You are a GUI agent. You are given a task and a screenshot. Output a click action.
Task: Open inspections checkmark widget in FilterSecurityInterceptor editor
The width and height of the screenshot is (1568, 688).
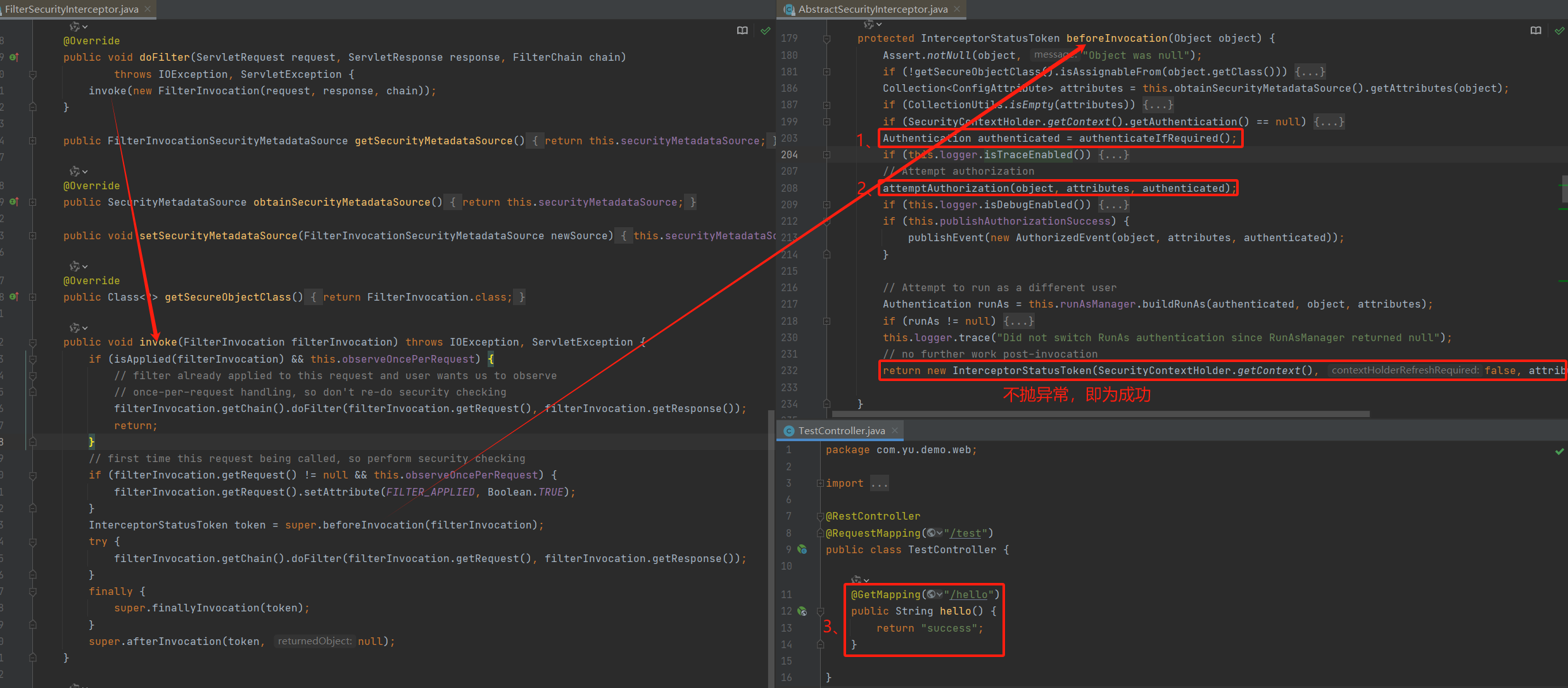(766, 30)
